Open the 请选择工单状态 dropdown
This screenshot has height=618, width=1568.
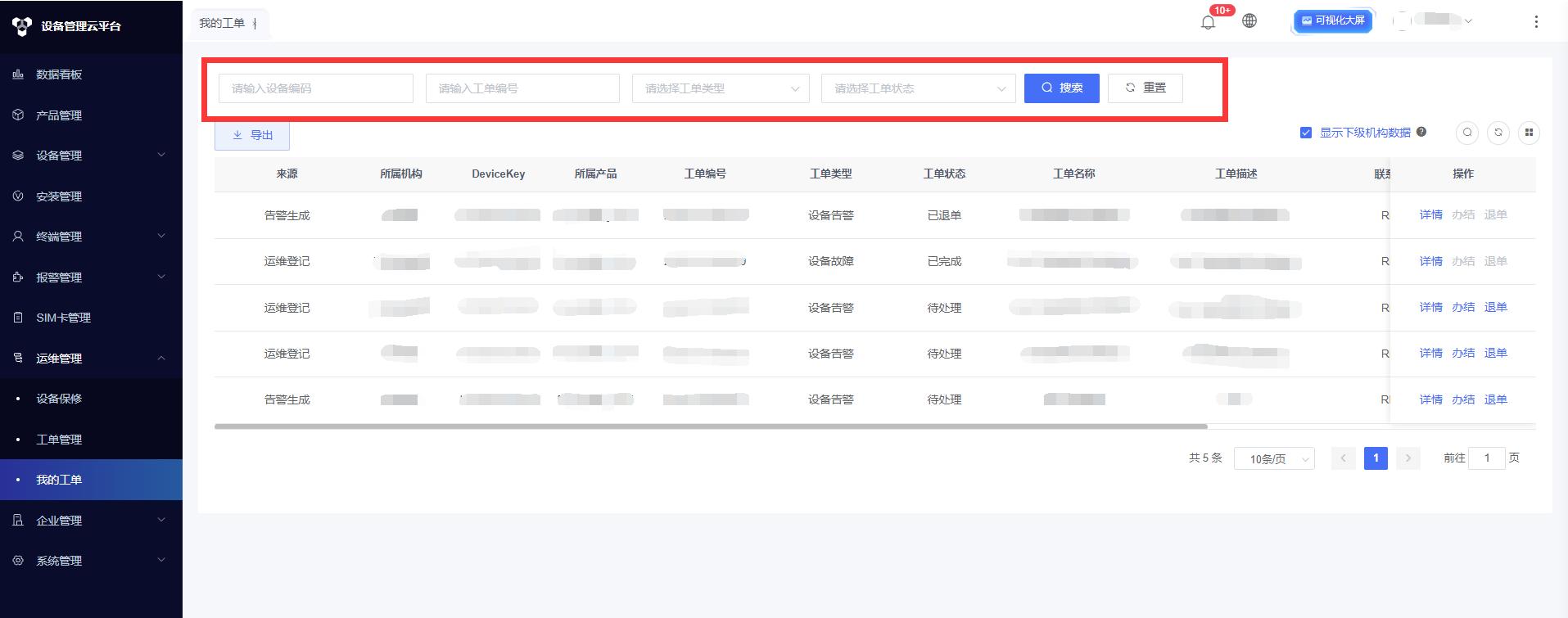pyautogui.click(x=918, y=88)
